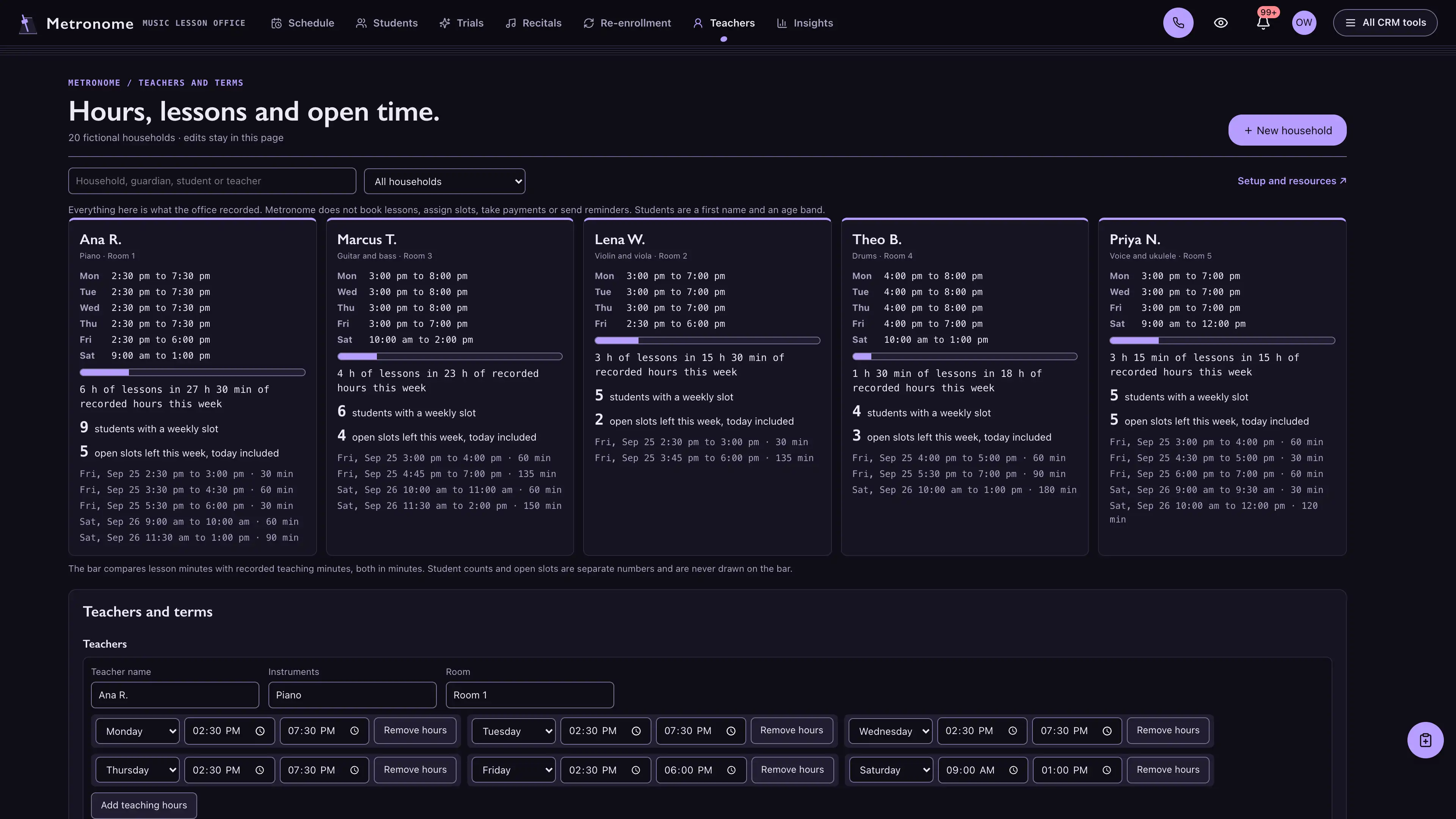Click clock icon in Saturday 09:00 AM field

pyautogui.click(x=1014, y=770)
